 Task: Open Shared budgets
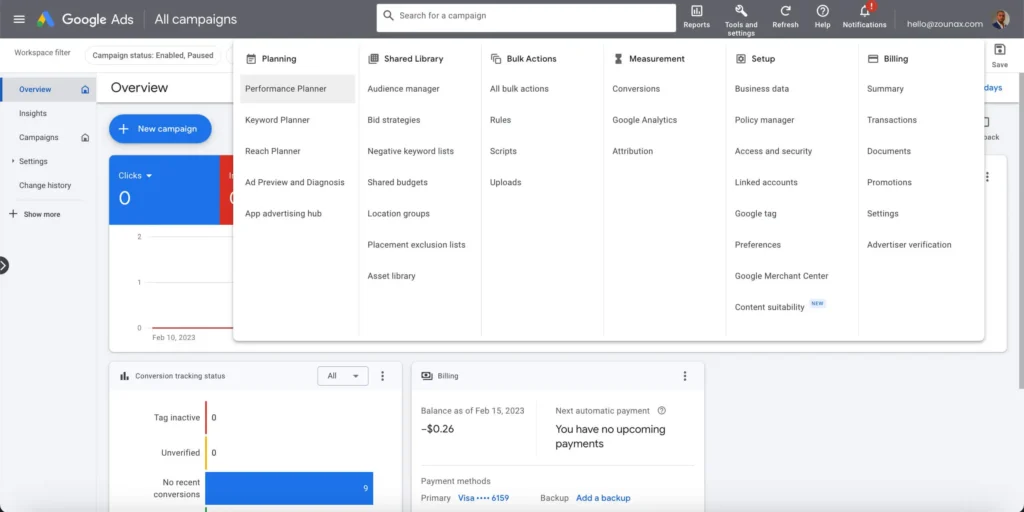[398, 183]
